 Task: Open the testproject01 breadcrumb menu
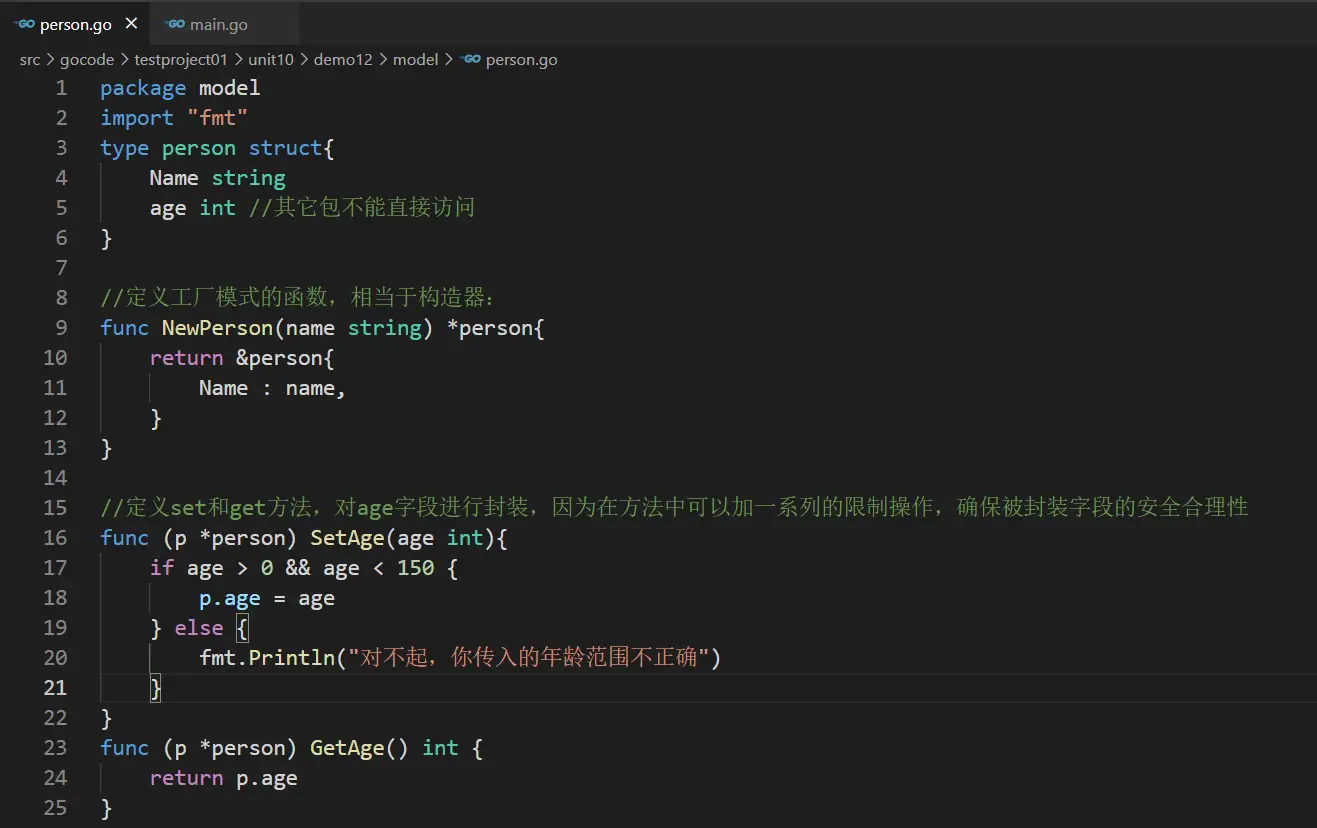tap(181, 59)
